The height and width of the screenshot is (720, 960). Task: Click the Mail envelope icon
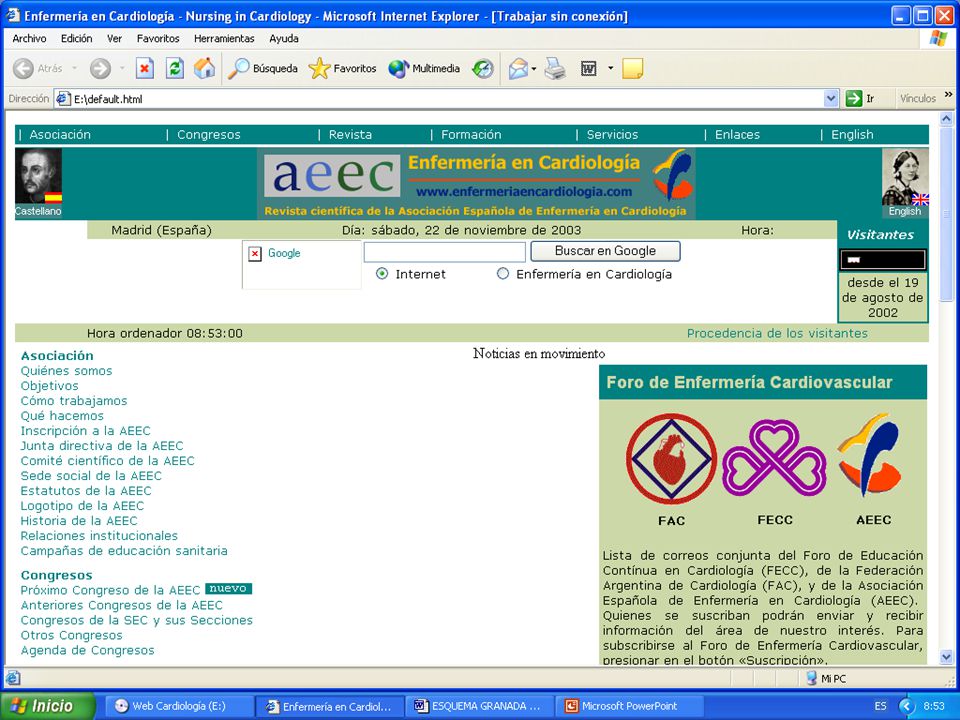[x=518, y=69]
